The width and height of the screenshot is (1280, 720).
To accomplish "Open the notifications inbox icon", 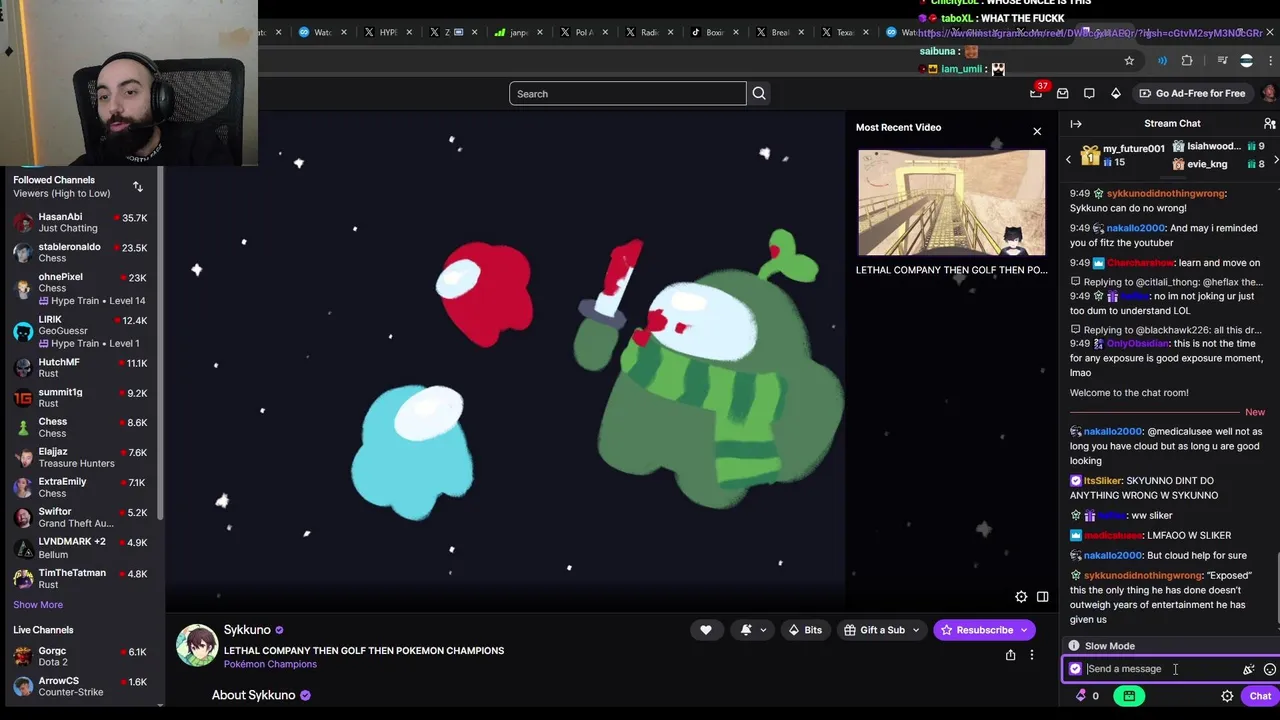I will 1063,93.
